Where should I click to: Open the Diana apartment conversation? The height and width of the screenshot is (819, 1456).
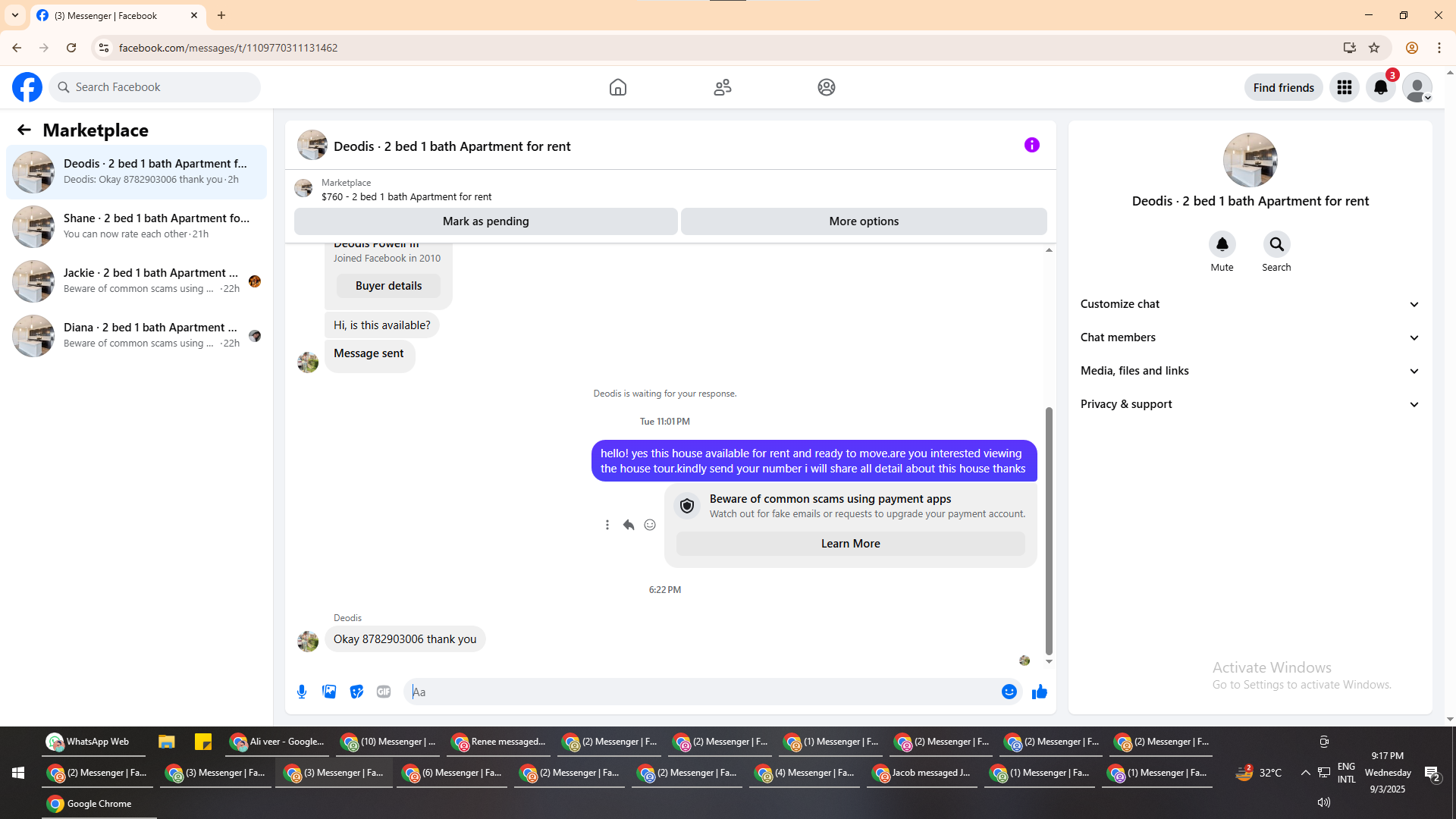click(x=136, y=336)
